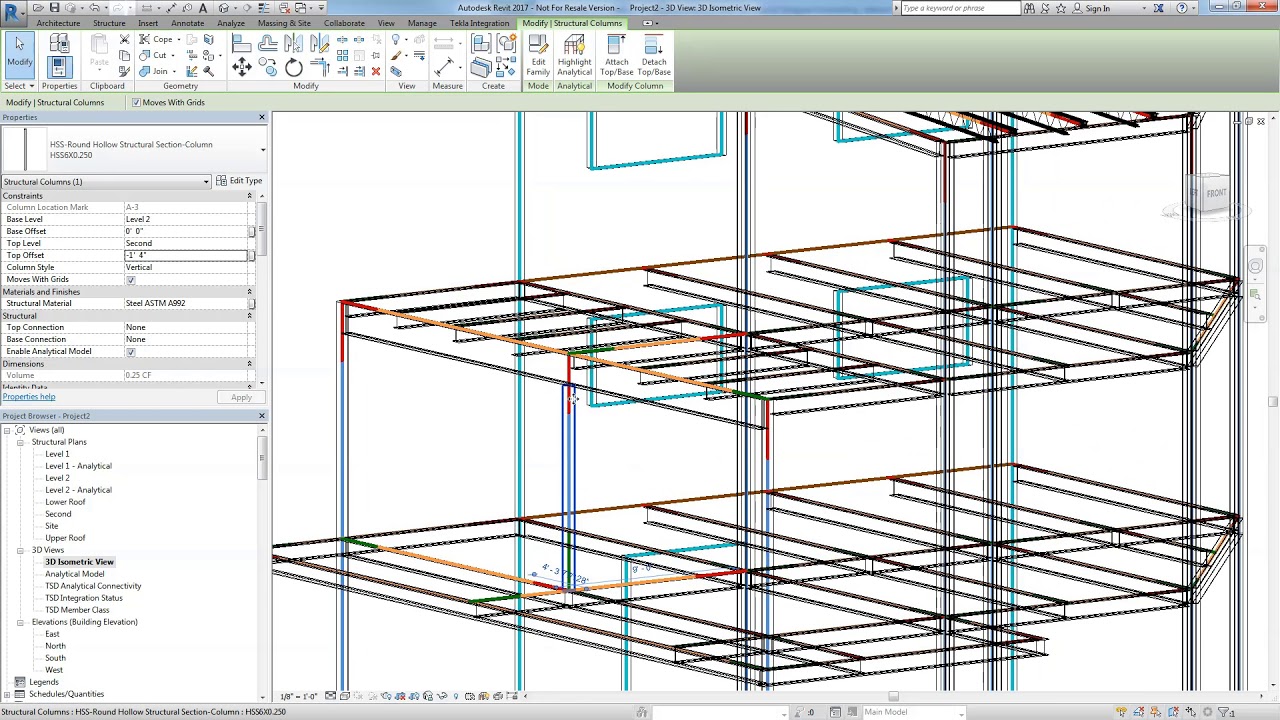Open Level 2 - Analytical plan view
This screenshot has width=1280, height=720.
78,490
